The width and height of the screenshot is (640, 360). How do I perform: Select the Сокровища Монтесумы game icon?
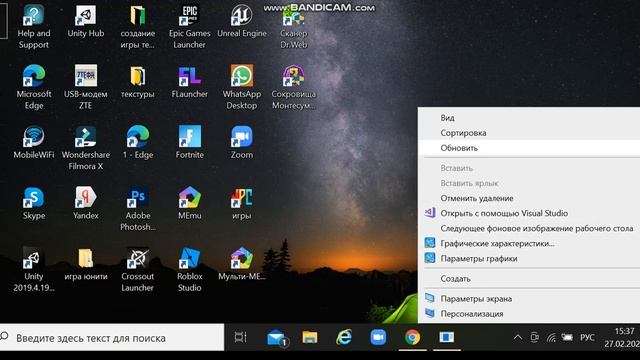coord(293,87)
